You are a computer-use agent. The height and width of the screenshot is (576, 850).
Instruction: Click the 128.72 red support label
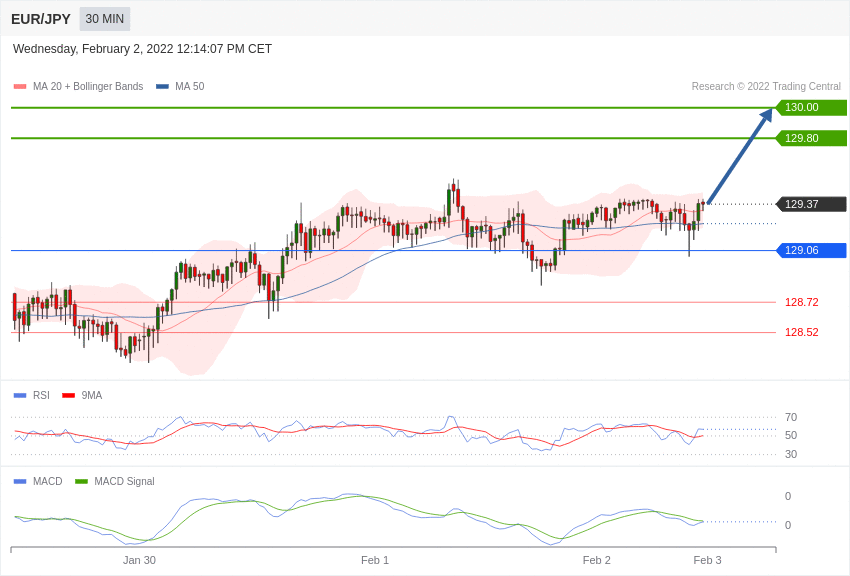[802, 302]
